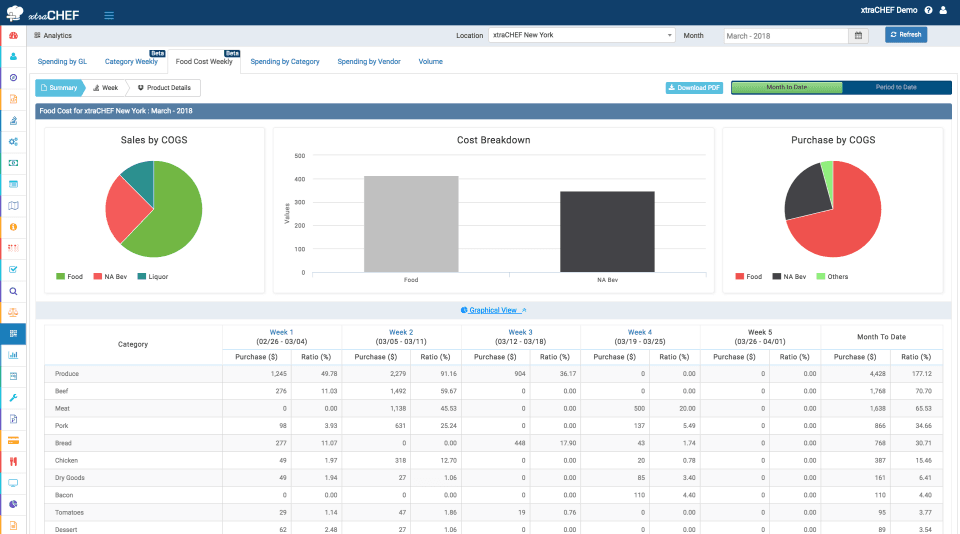Open the help question mark icon

928,10
